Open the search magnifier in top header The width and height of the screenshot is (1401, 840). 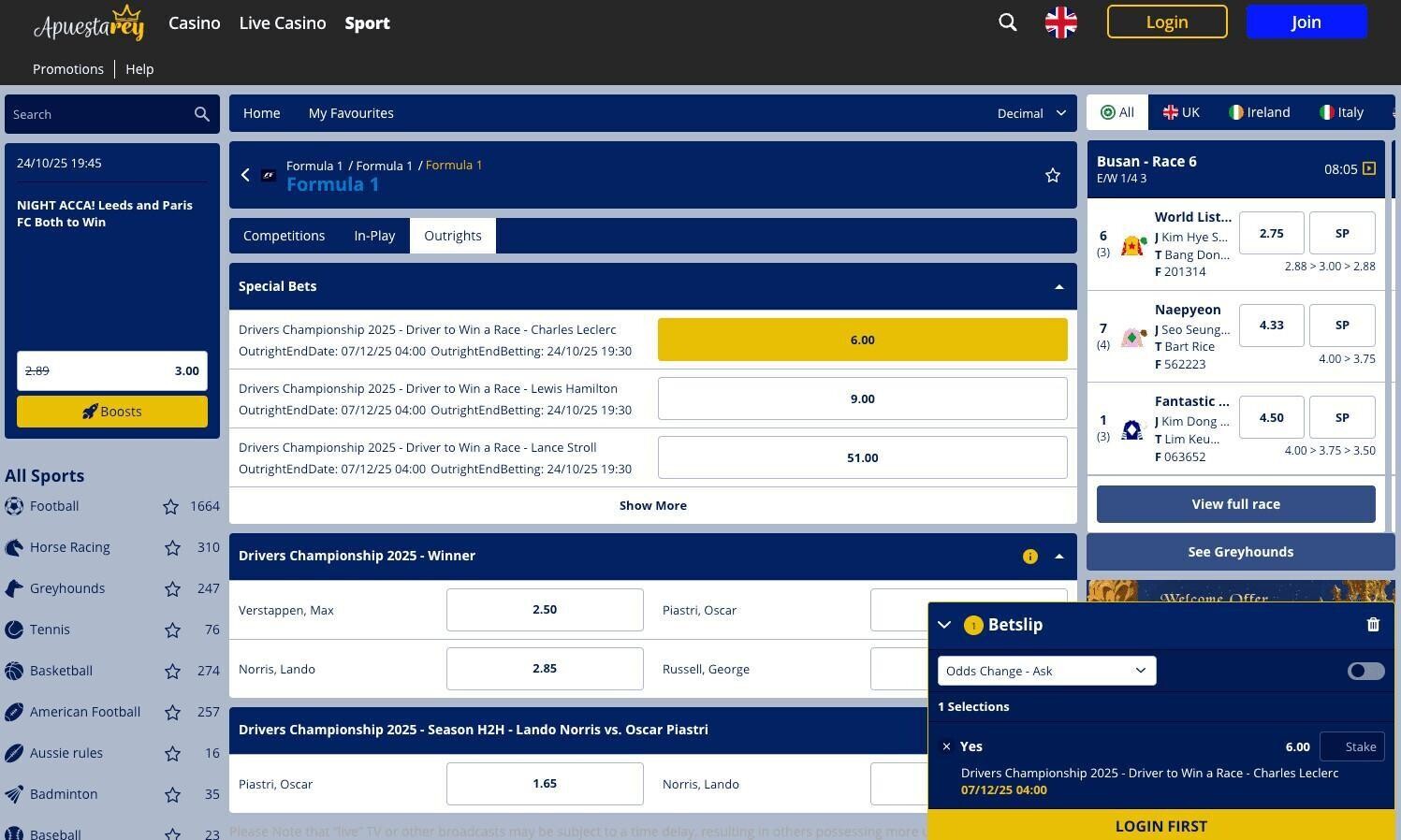coord(1007,22)
